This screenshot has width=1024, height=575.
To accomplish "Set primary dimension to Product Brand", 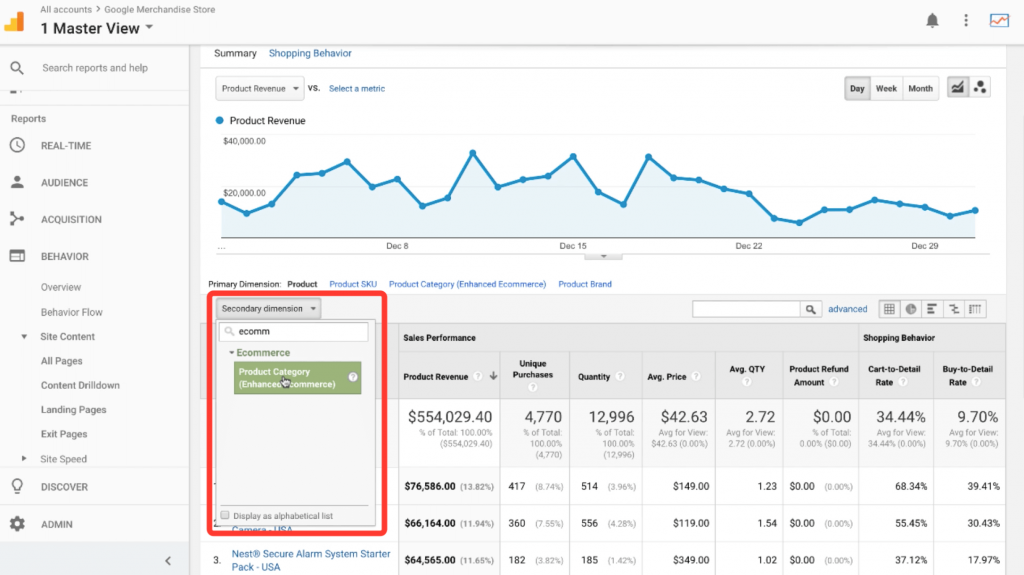I will point(585,284).
